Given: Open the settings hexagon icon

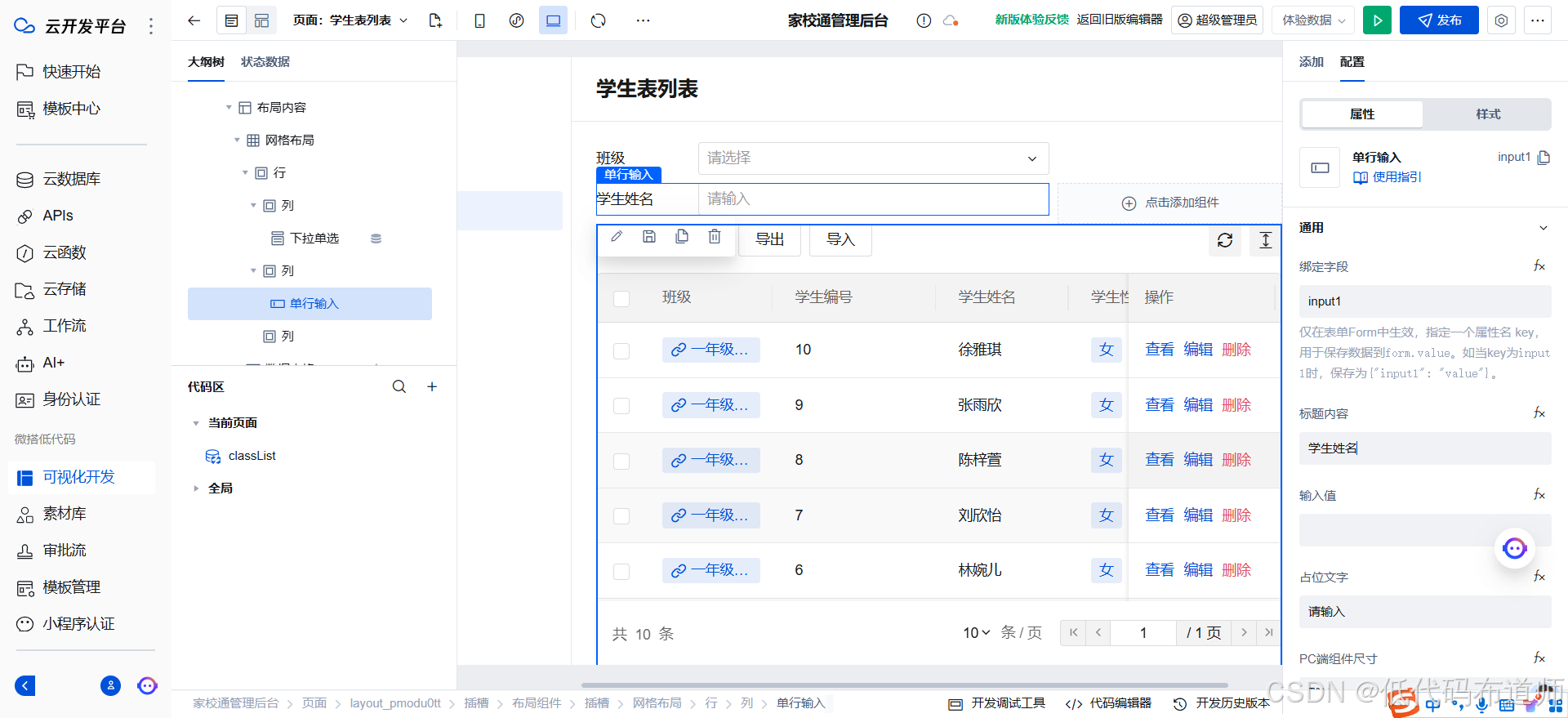Looking at the screenshot, I should (1501, 20).
